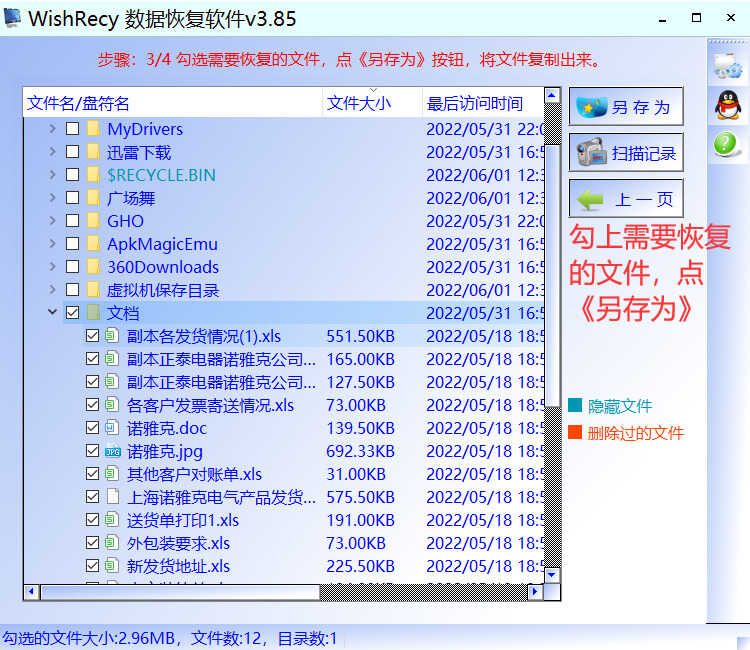Image resolution: width=750 pixels, height=650 pixels.
Task: Click the horizontal scrollbar right arrow
Action: (x=535, y=592)
